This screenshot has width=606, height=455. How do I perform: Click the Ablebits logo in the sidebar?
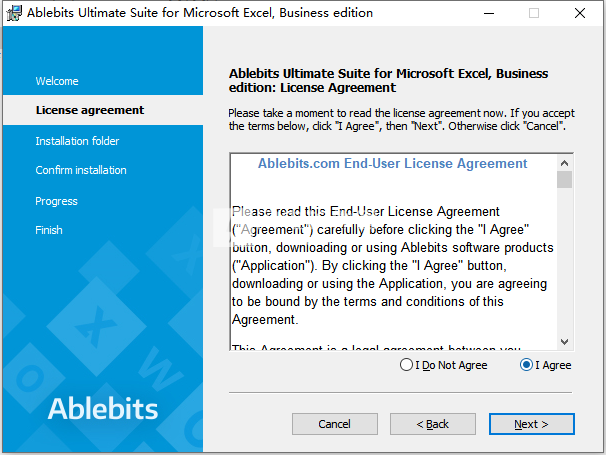coord(103,409)
